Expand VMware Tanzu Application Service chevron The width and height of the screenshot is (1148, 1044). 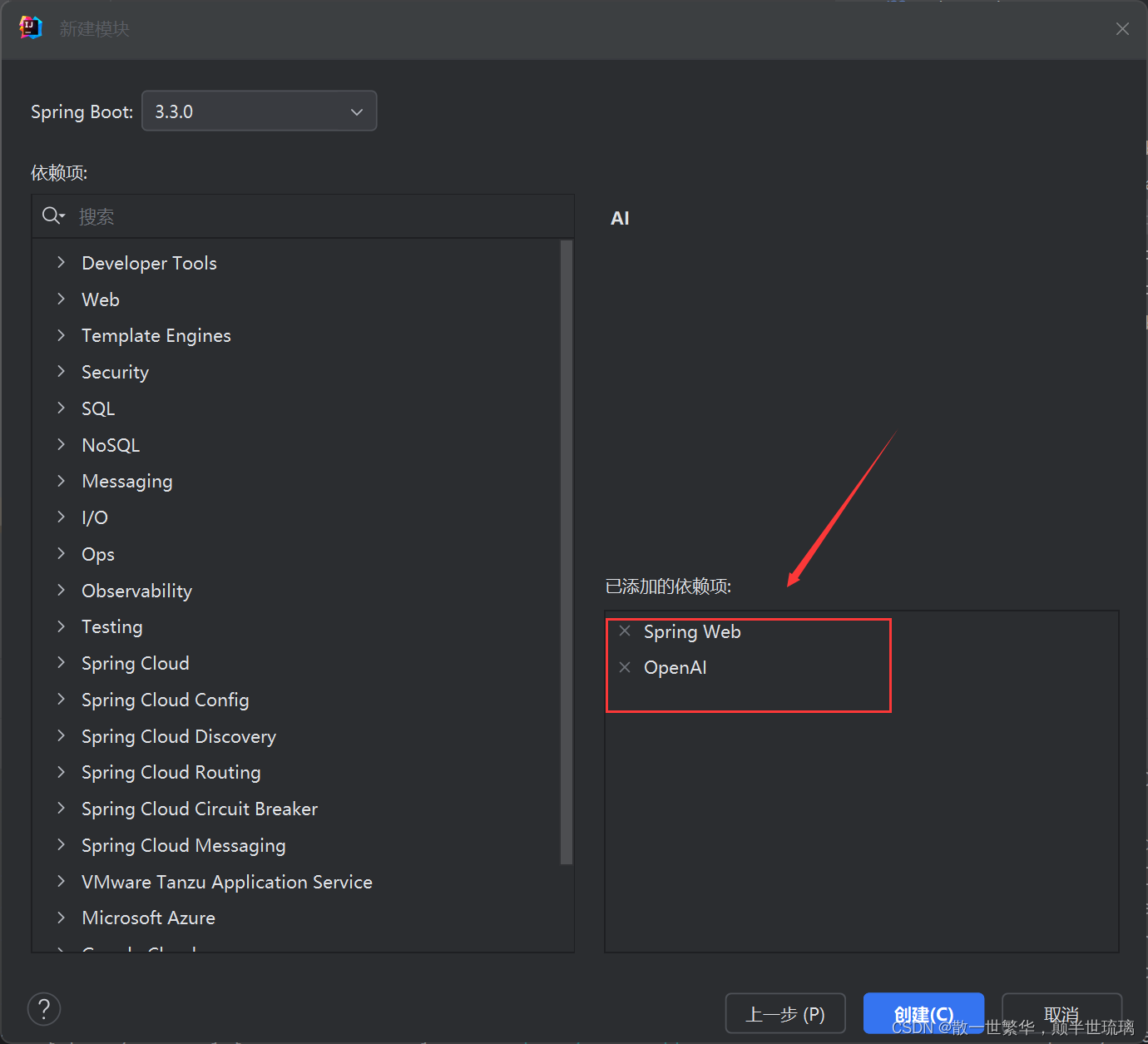pyautogui.click(x=61, y=881)
